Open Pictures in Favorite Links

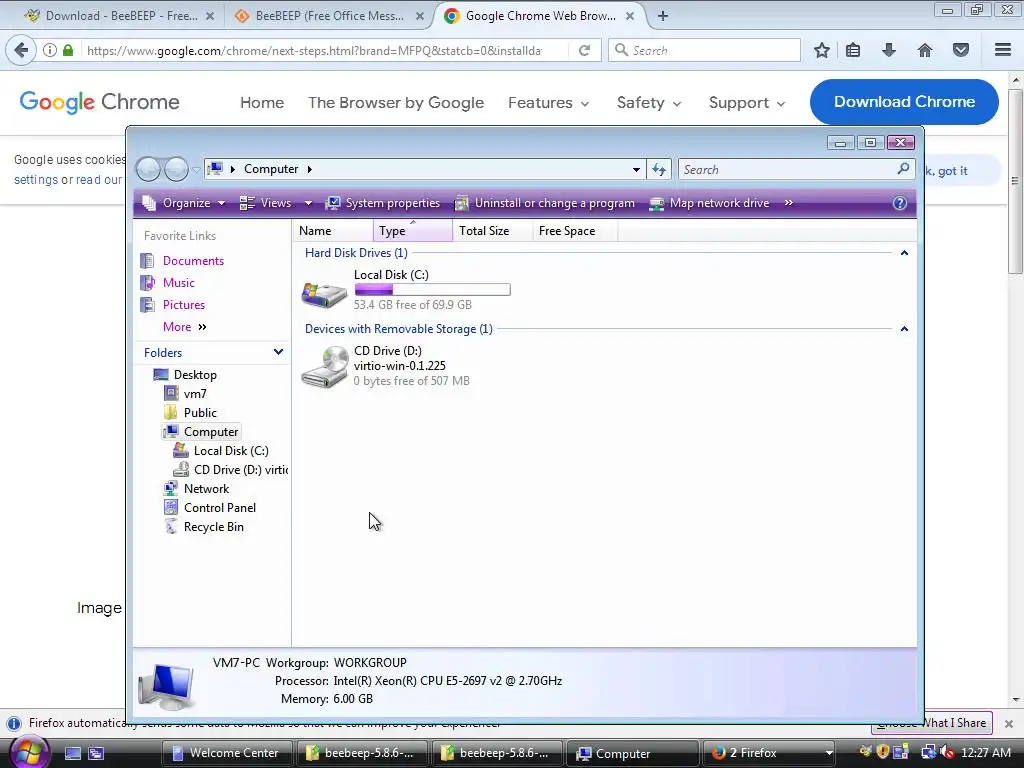pyautogui.click(x=184, y=305)
